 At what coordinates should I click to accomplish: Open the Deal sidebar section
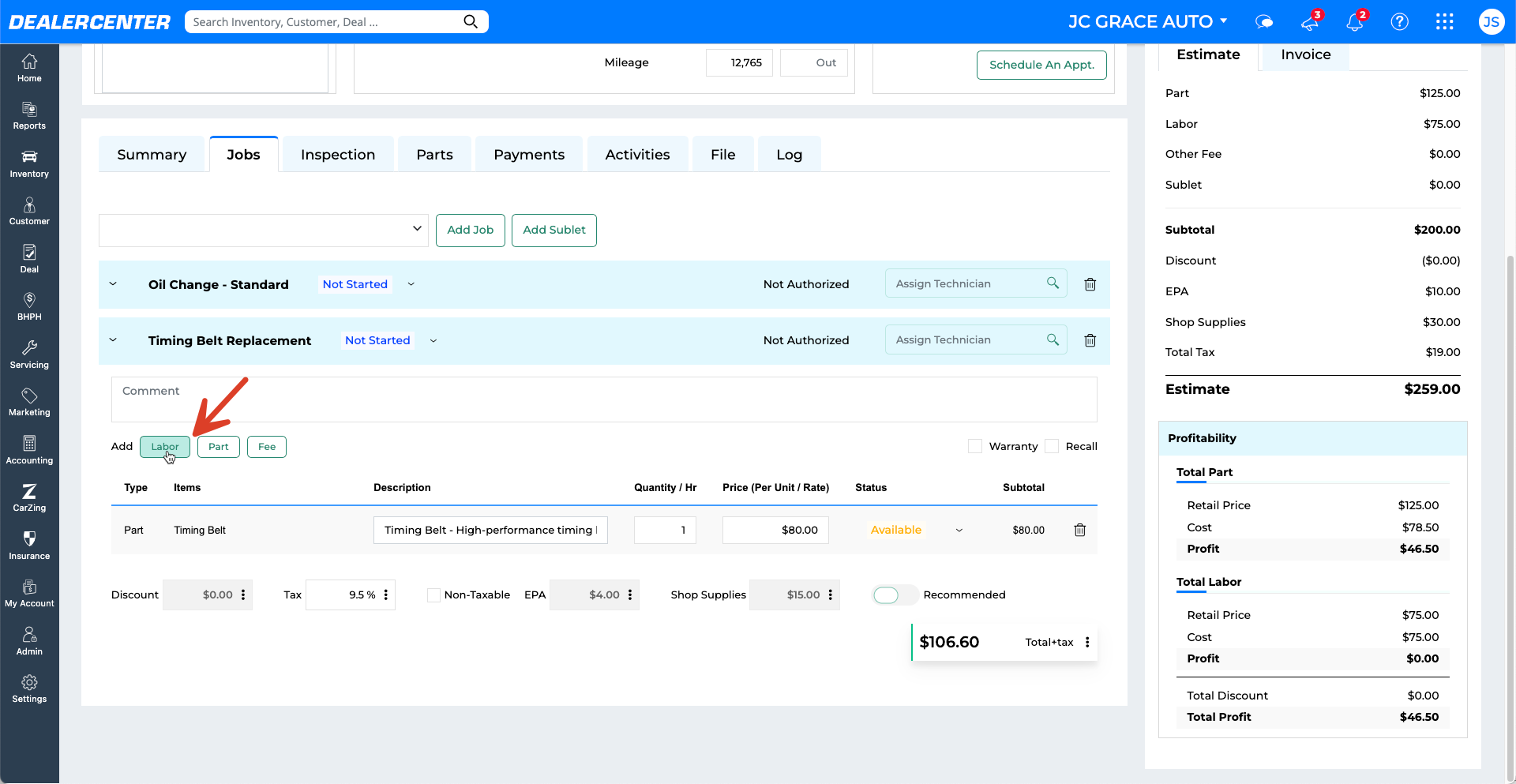coord(29,259)
